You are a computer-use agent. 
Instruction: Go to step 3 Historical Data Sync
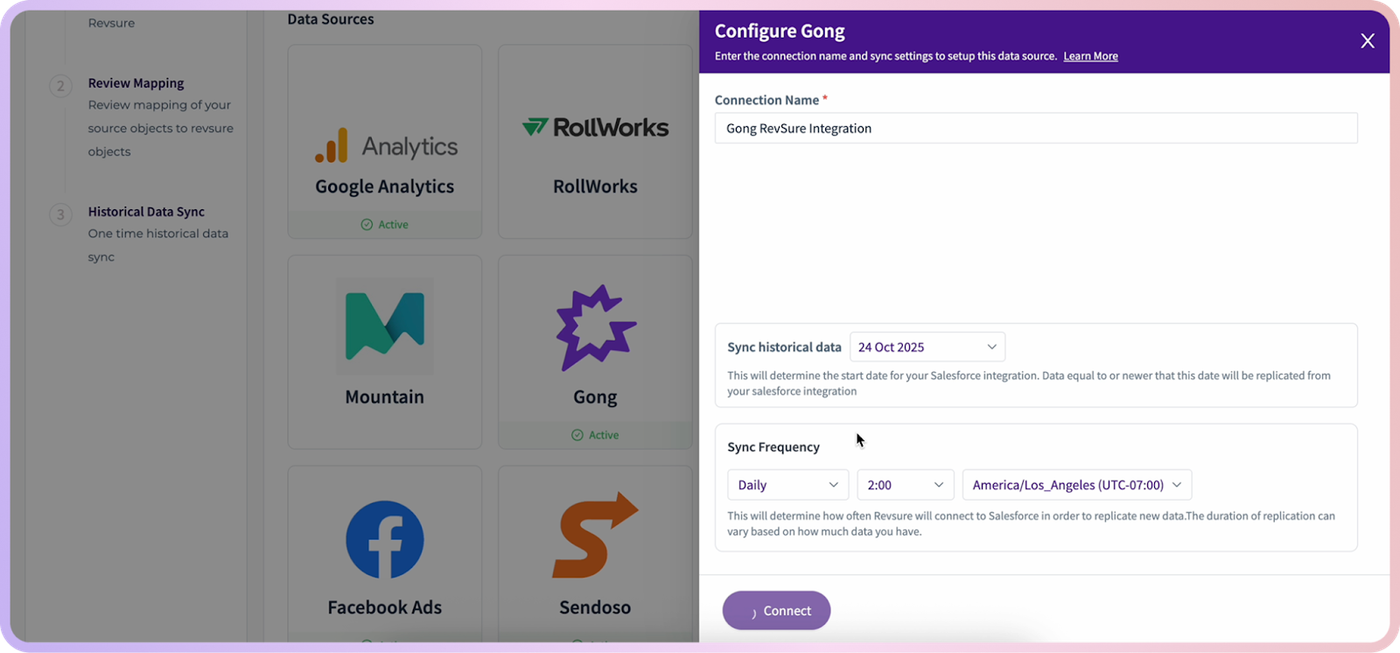tap(146, 212)
